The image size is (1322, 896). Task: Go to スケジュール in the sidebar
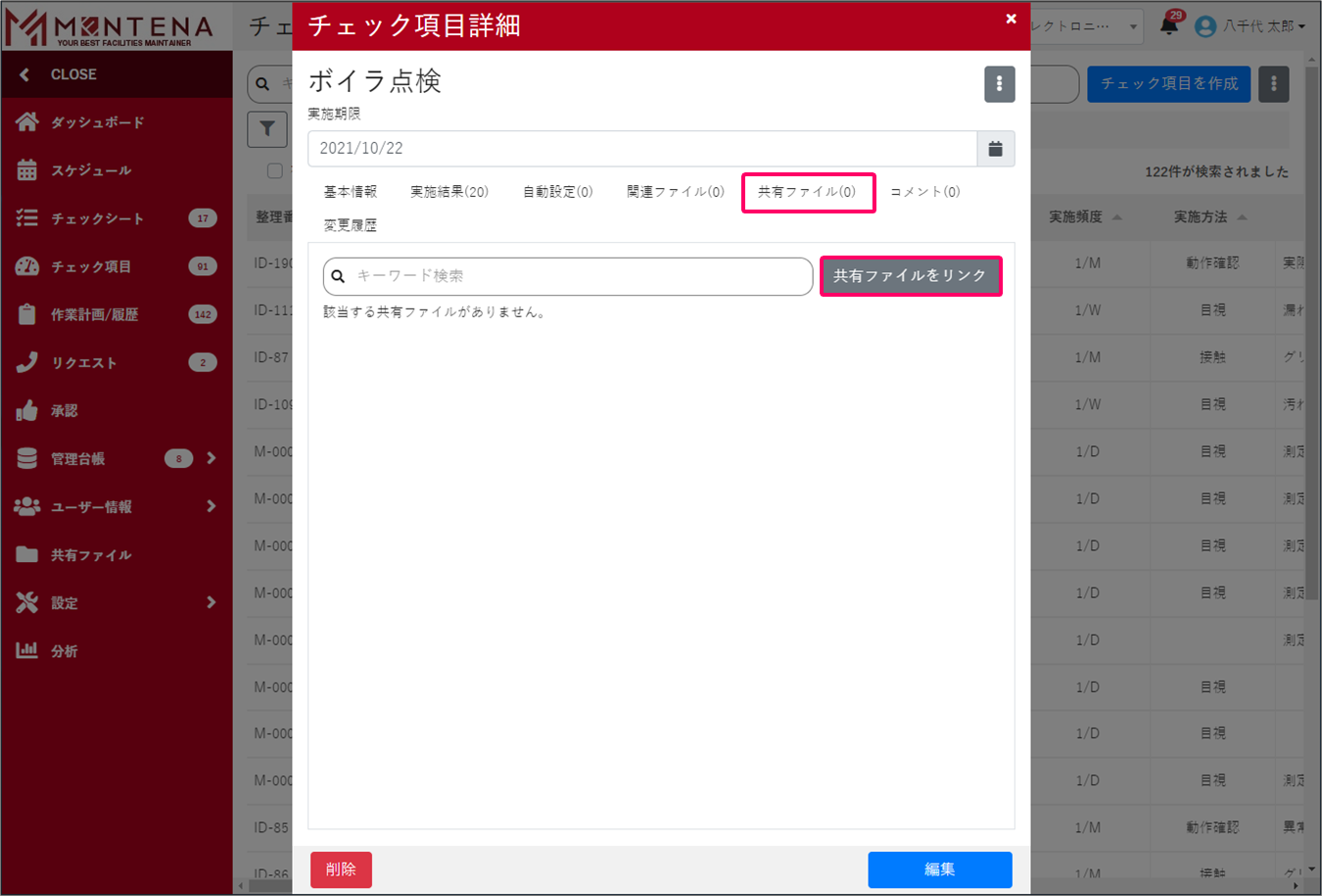[x=90, y=170]
